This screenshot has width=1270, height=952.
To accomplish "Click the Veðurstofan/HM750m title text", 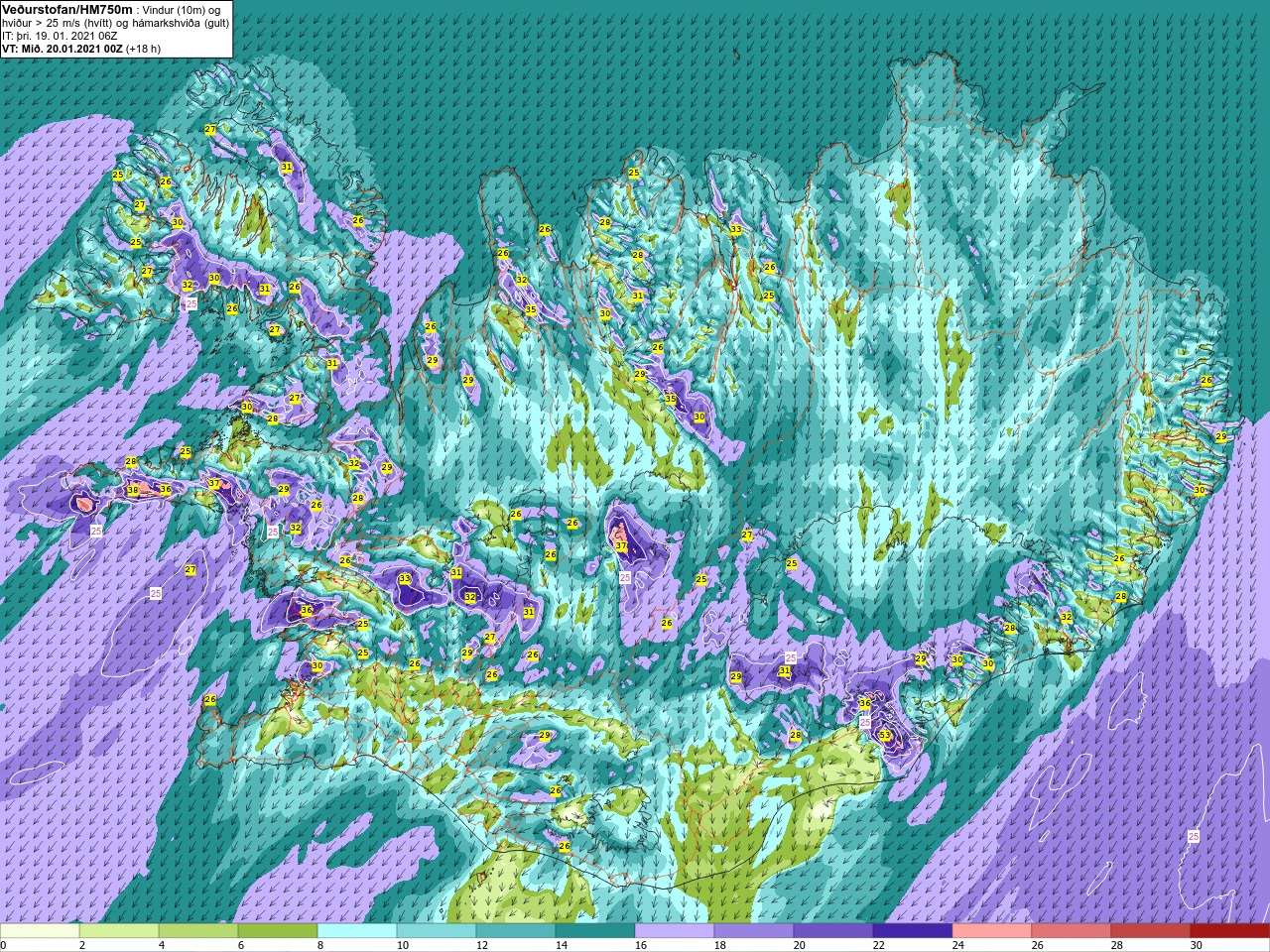I will (x=67, y=9).
